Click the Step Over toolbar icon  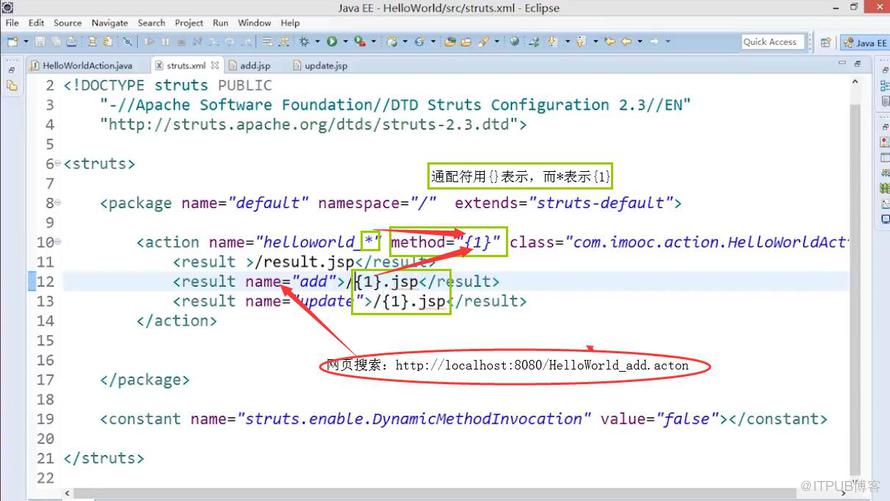pos(230,41)
